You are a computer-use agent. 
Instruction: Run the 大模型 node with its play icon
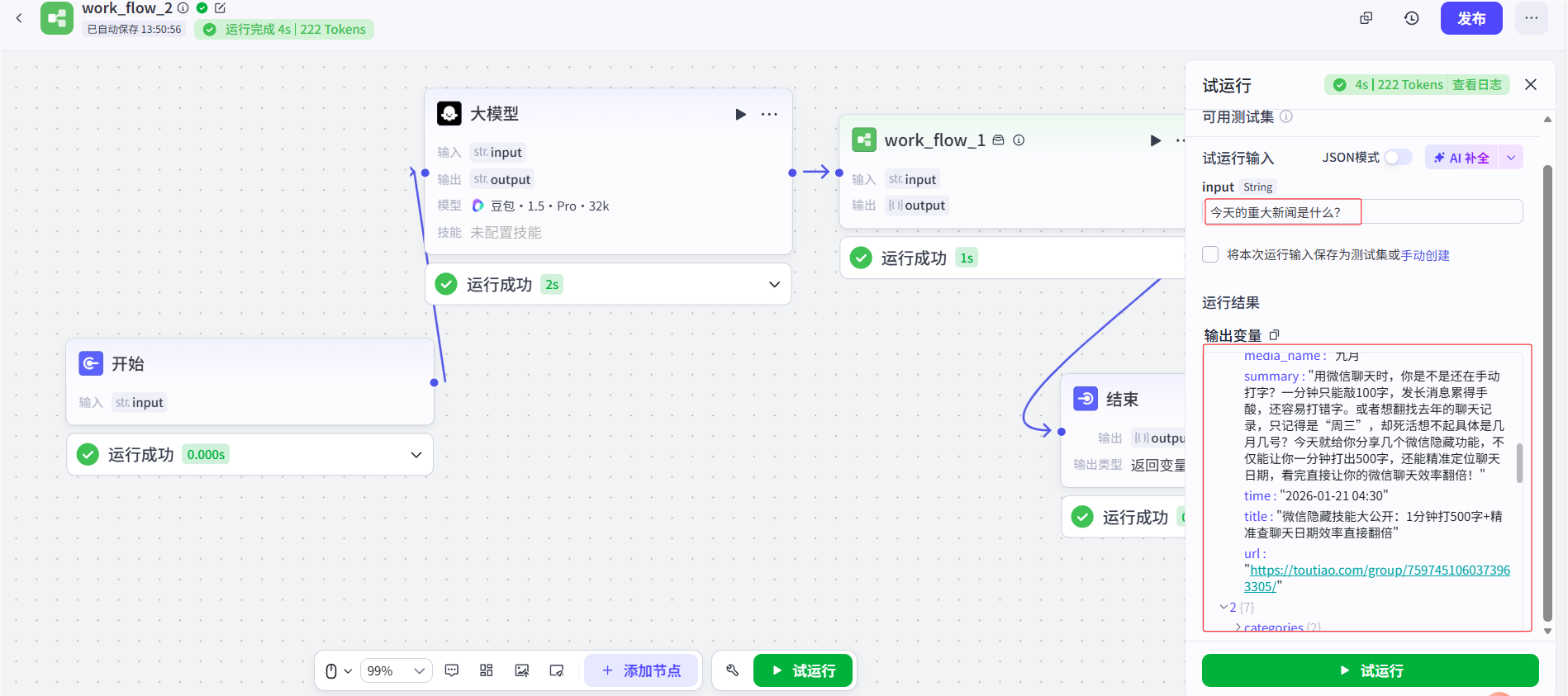(x=740, y=114)
